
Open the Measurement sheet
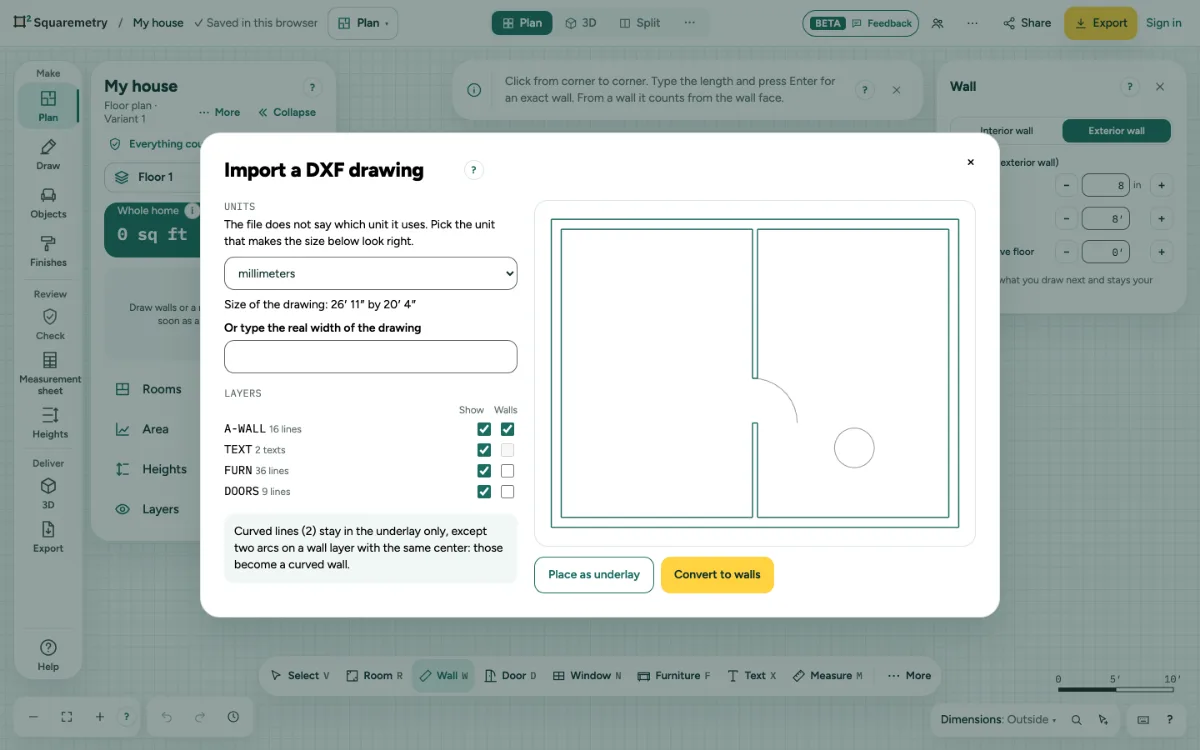[50, 373]
